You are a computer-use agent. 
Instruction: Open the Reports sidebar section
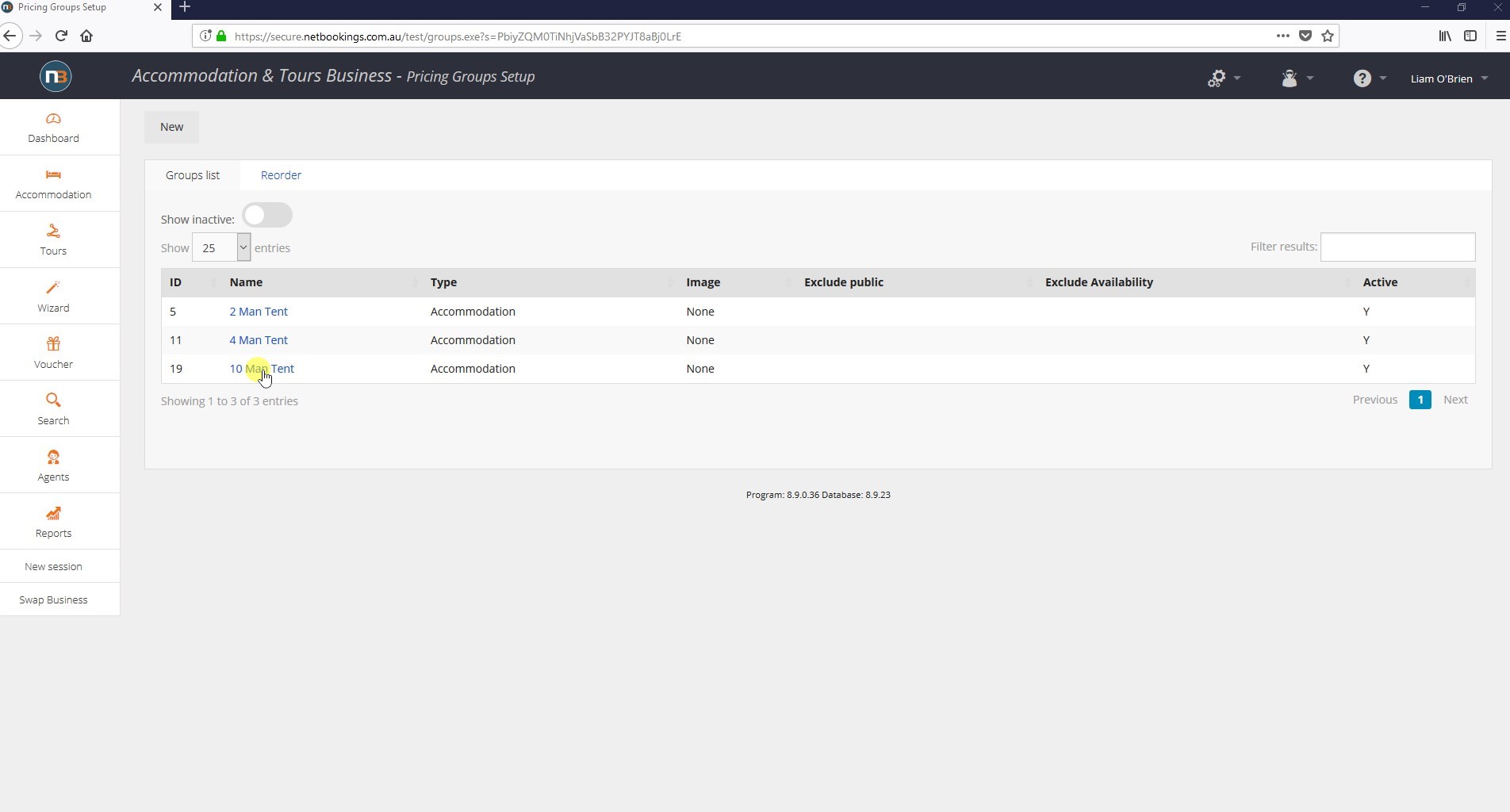[53, 522]
